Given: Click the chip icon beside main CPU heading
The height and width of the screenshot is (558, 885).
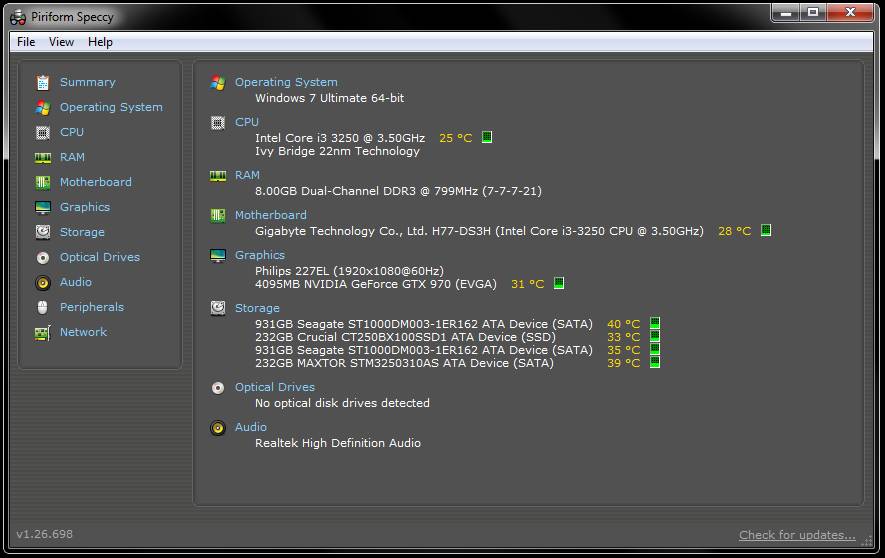Looking at the screenshot, I should [x=218, y=122].
